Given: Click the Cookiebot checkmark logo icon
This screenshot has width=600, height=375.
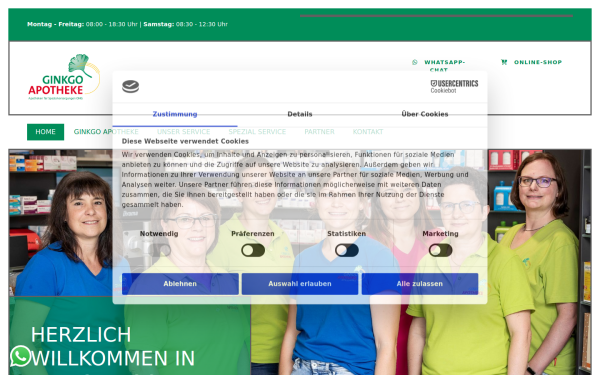Looking at the screenshot, I should [x=130, y=86].
